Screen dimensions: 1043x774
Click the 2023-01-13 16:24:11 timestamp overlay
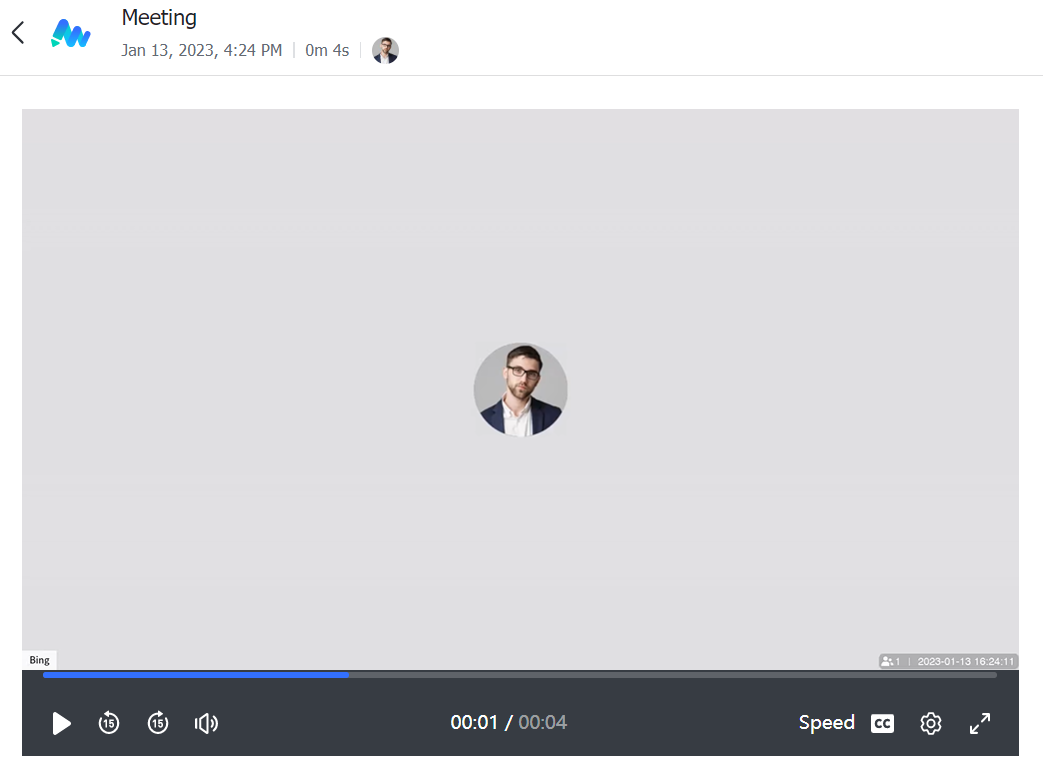point(965,661)
